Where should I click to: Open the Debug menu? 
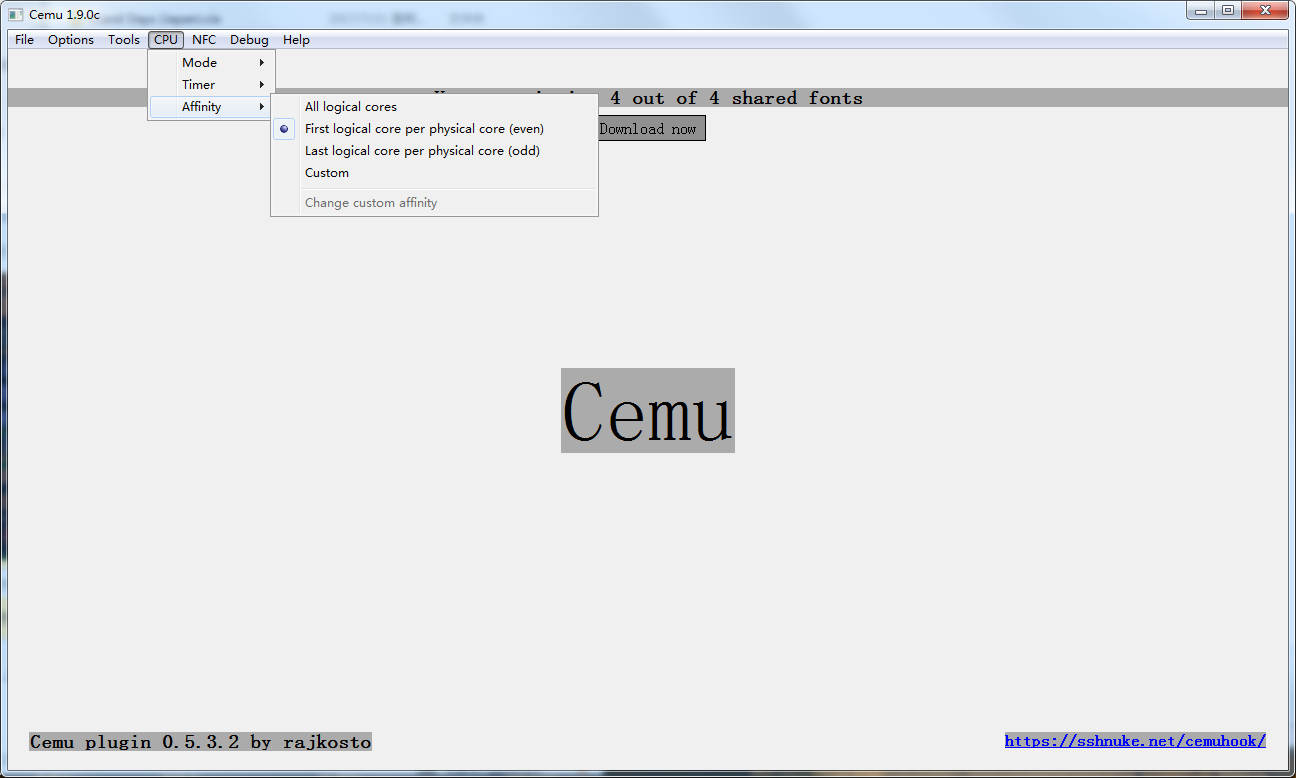[x=249, y=40]
